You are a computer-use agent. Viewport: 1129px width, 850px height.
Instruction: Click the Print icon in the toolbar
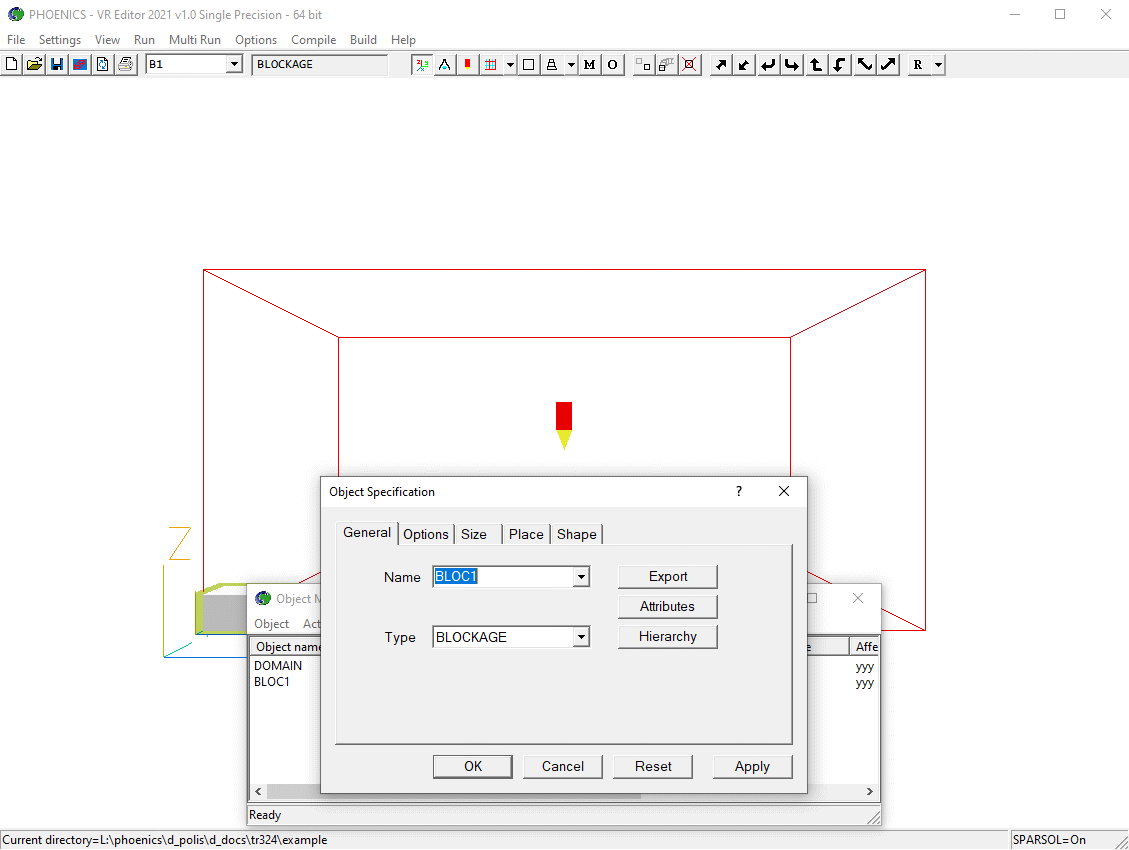(x=125, y=65)
